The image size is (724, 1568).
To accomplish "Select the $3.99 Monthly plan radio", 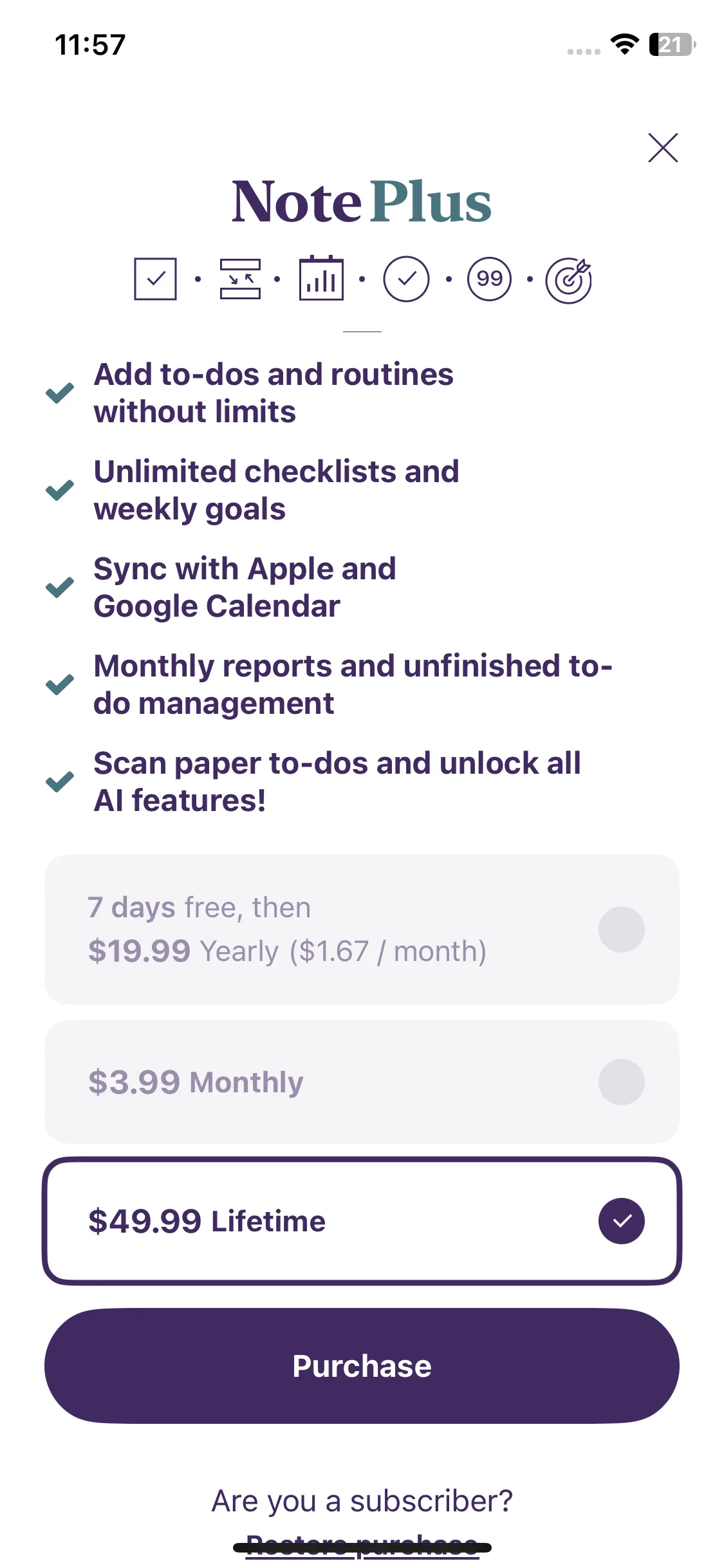I will tap(621, 1082).
